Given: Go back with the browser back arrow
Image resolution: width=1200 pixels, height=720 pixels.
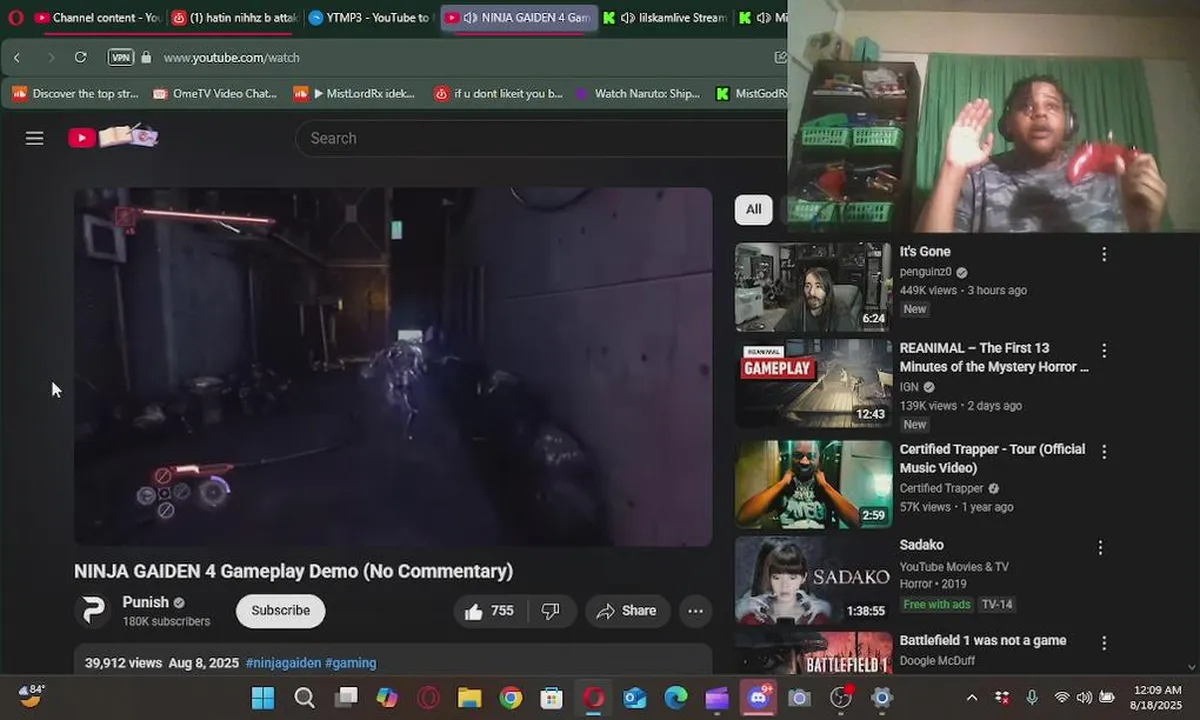Looking at the screenshot, I should coord(17,57).
